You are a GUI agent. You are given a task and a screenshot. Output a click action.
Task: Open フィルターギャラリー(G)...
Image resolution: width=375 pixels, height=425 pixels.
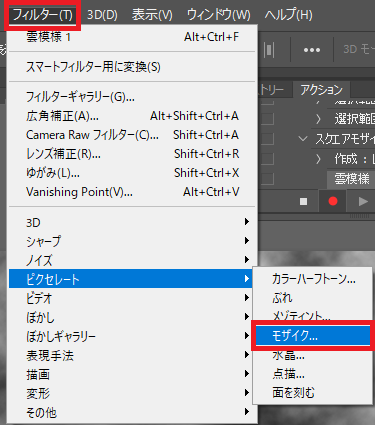132,97
